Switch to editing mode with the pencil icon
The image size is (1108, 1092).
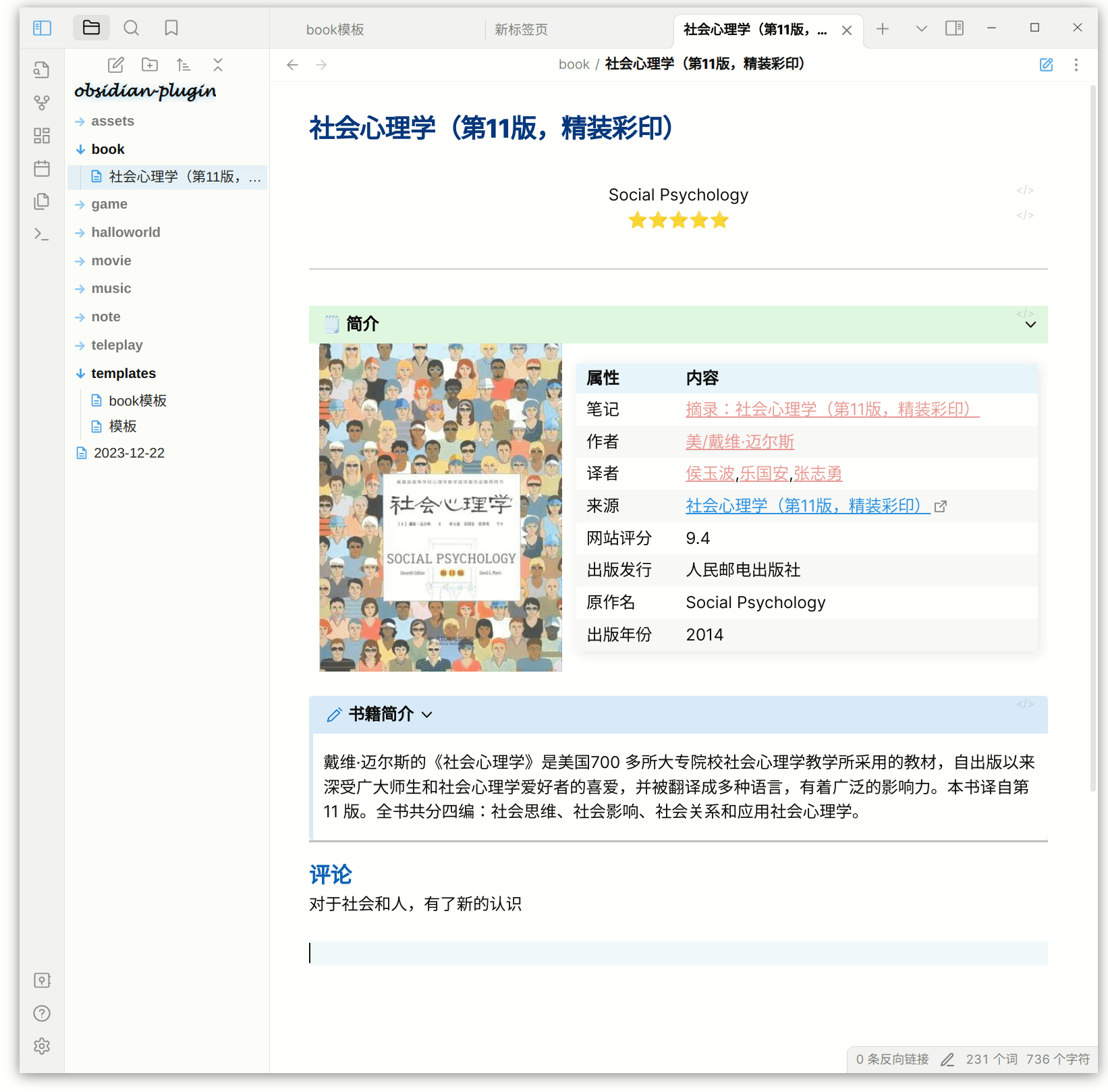1047,64
